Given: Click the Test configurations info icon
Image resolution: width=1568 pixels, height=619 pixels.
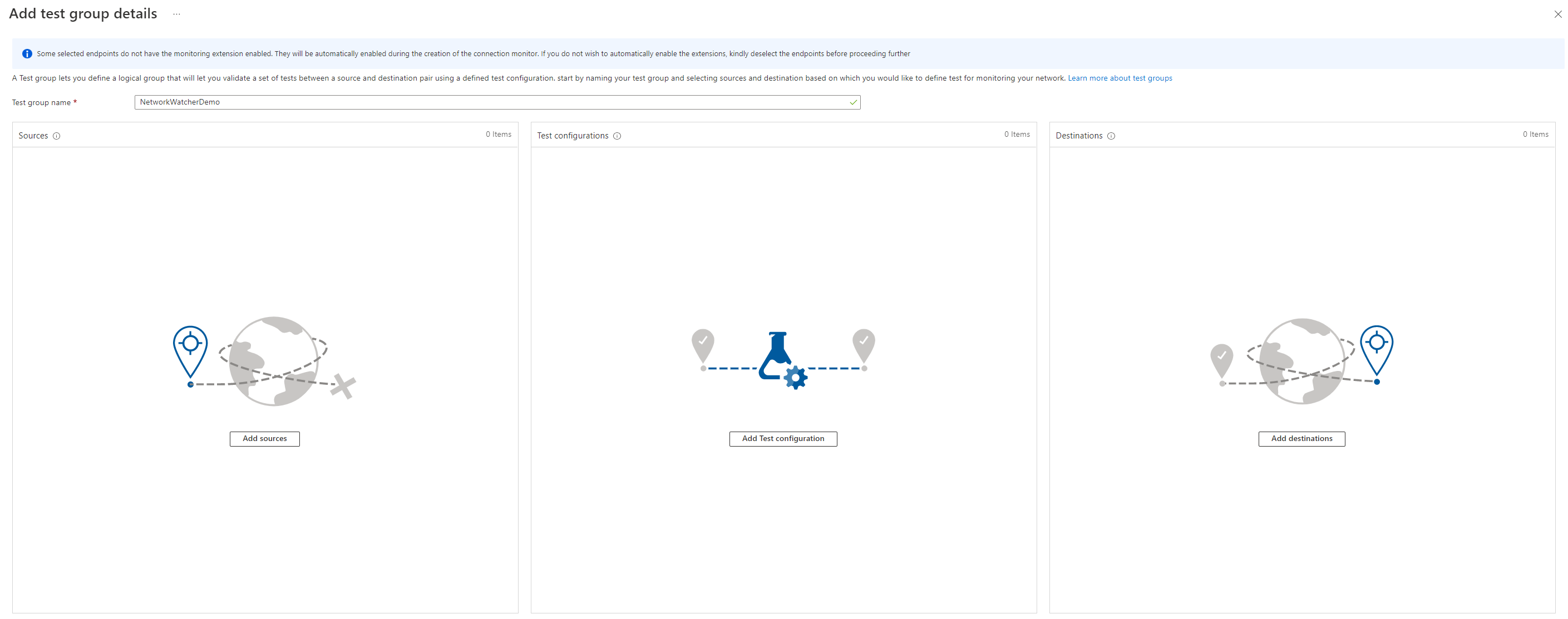Looking at the screenshot, I should [x=617, y=136].
